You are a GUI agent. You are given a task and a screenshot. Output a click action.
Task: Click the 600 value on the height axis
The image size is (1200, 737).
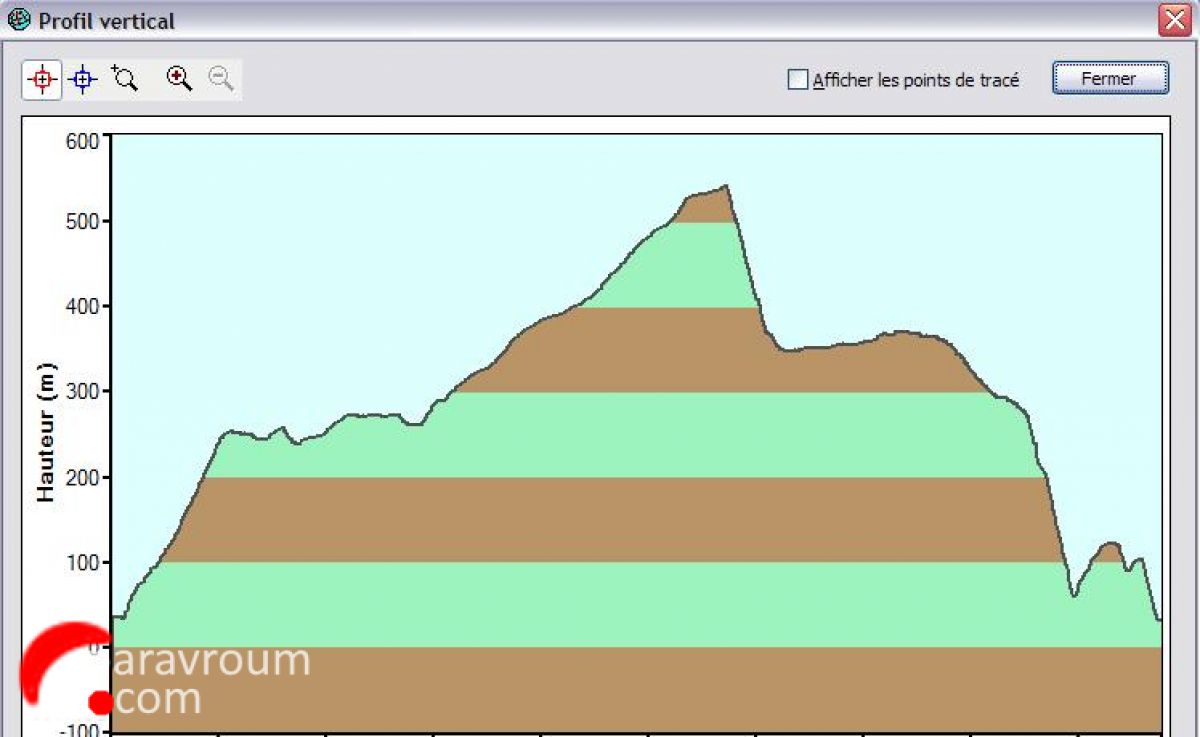[83, 141]
